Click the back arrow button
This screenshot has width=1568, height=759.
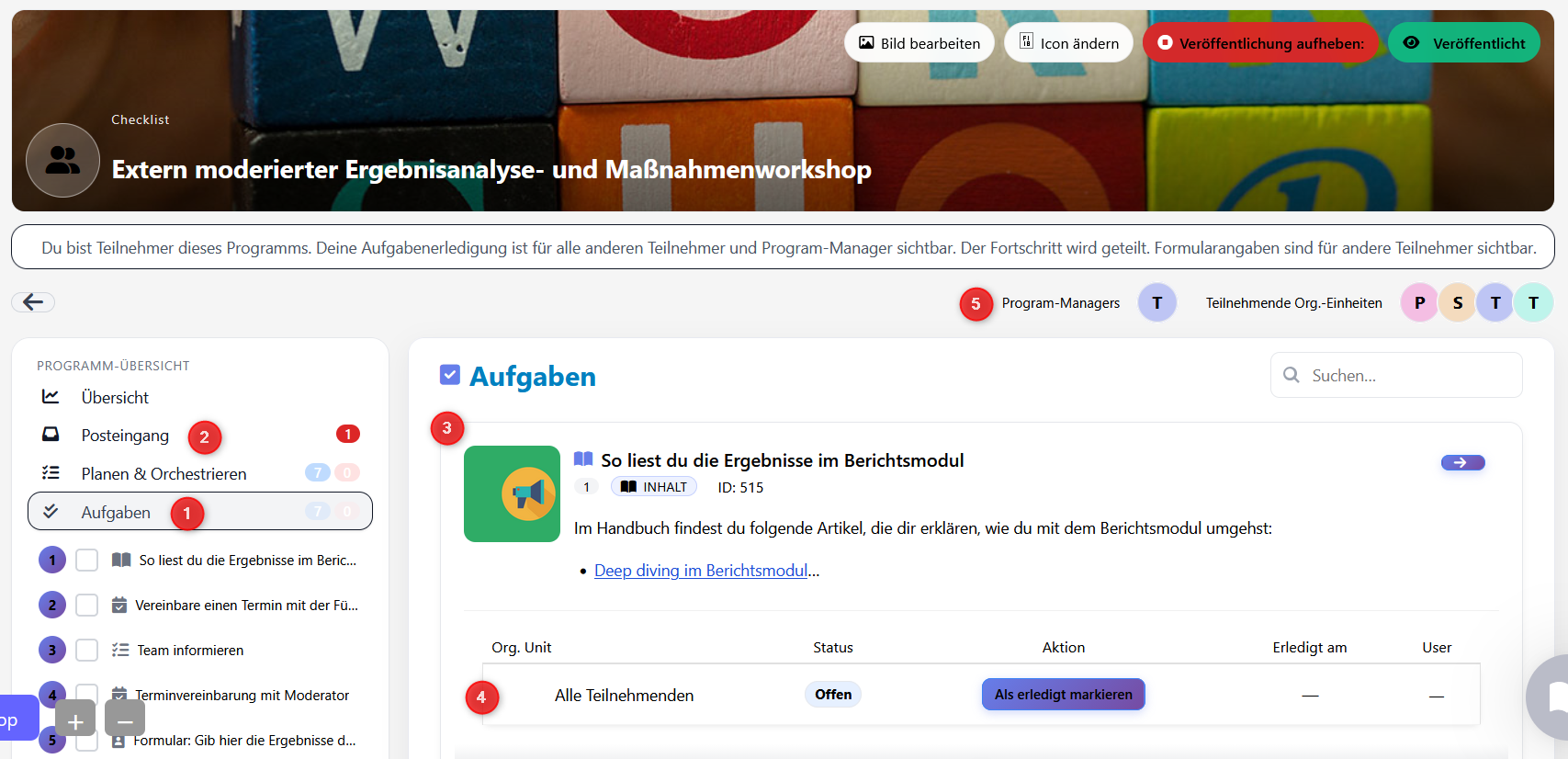pyautogui.click(x=33, y=302)
